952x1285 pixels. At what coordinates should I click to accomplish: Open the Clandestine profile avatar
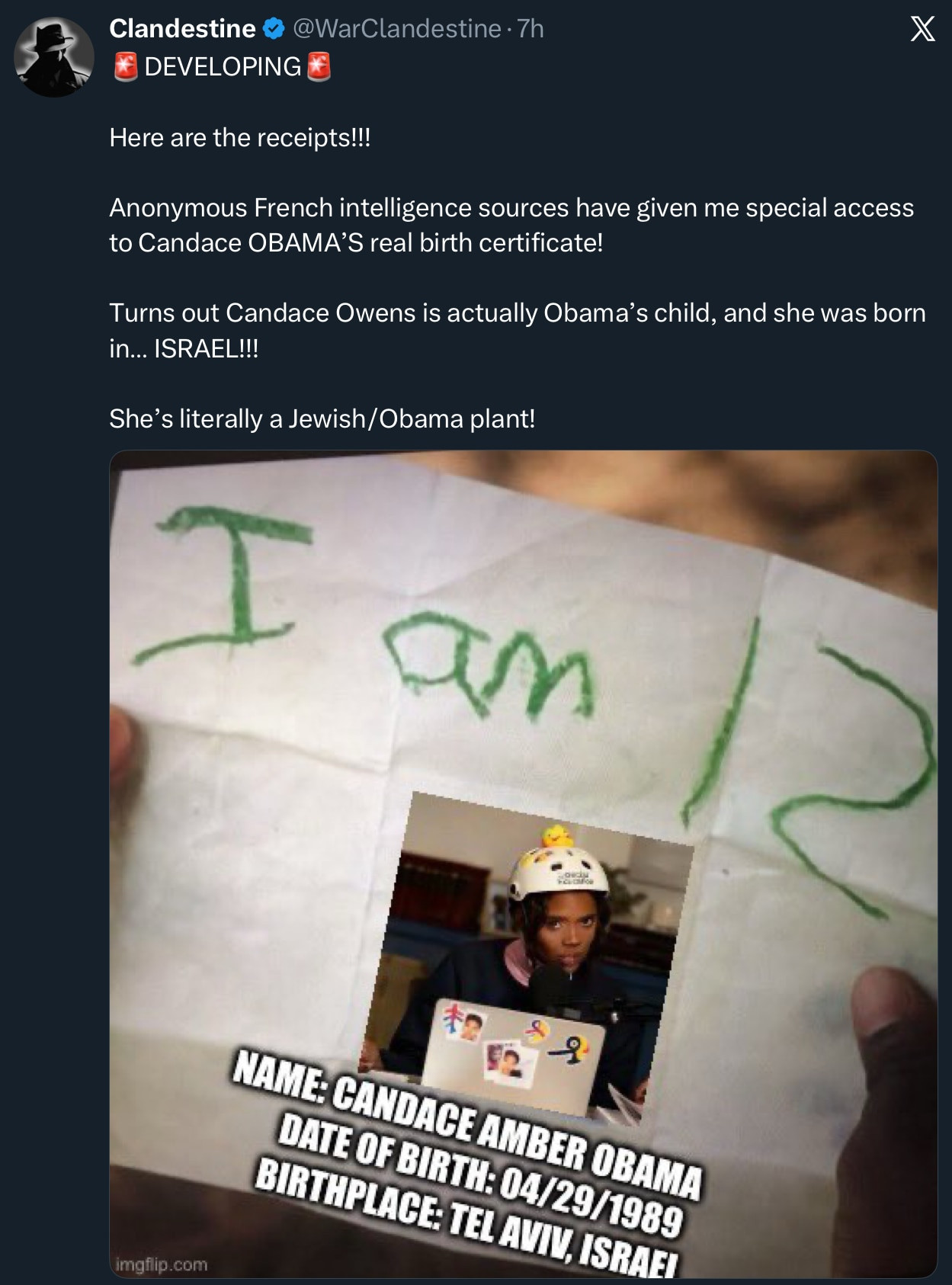(x=54, y=57)
